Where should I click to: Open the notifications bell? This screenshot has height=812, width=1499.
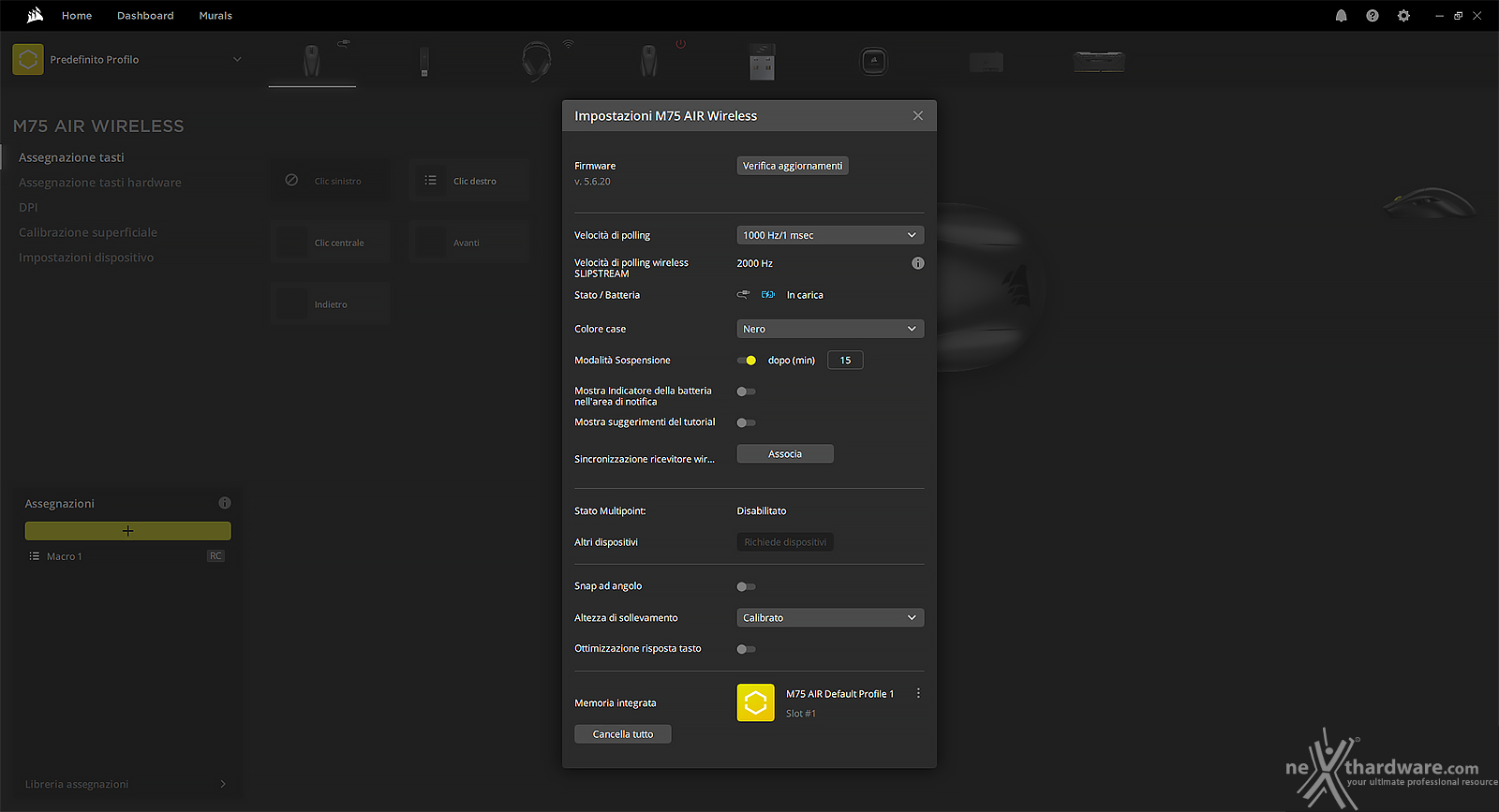click(1341, 16)
